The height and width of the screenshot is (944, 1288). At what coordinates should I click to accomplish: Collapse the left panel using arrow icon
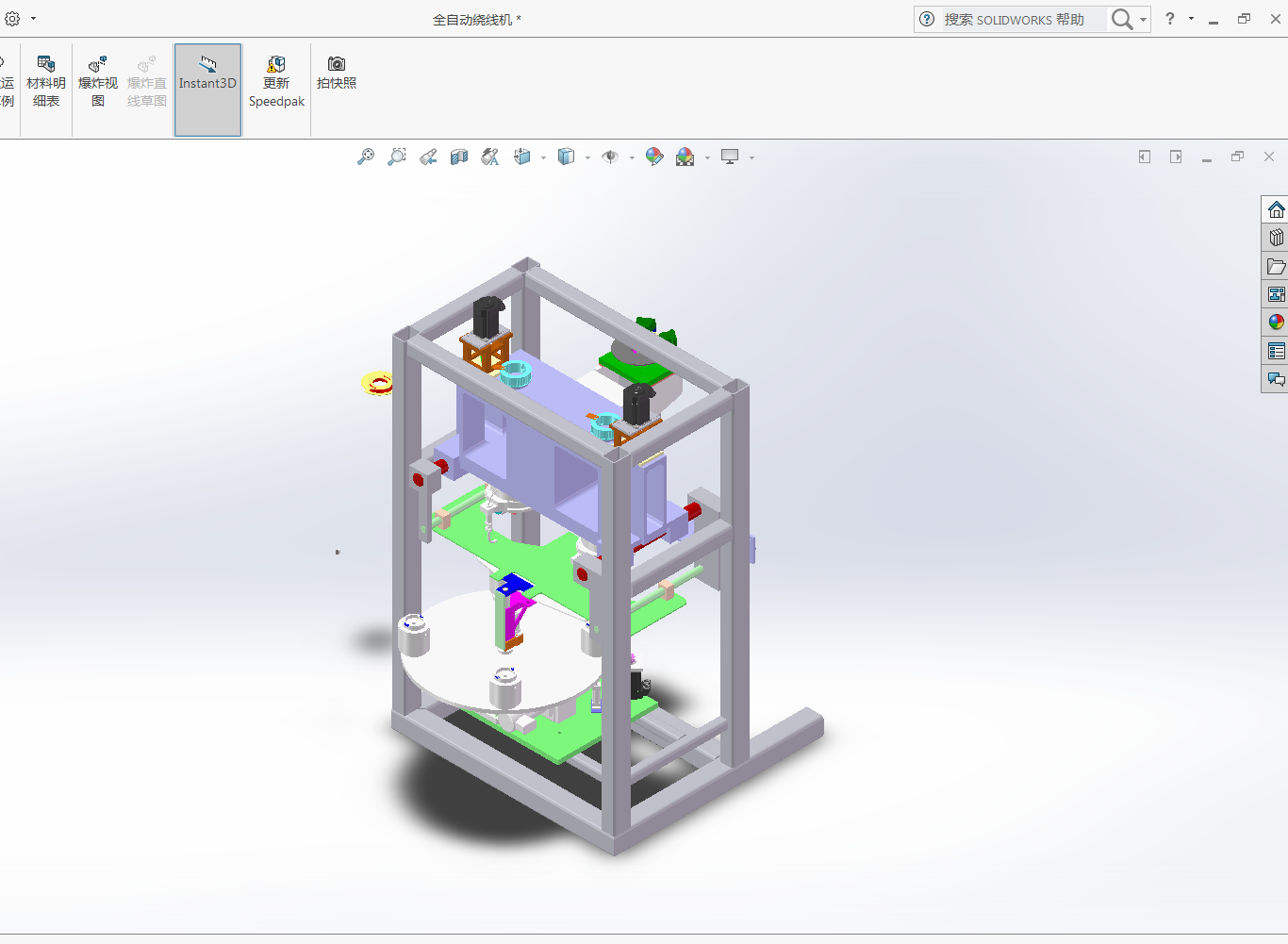[1145, 157]
